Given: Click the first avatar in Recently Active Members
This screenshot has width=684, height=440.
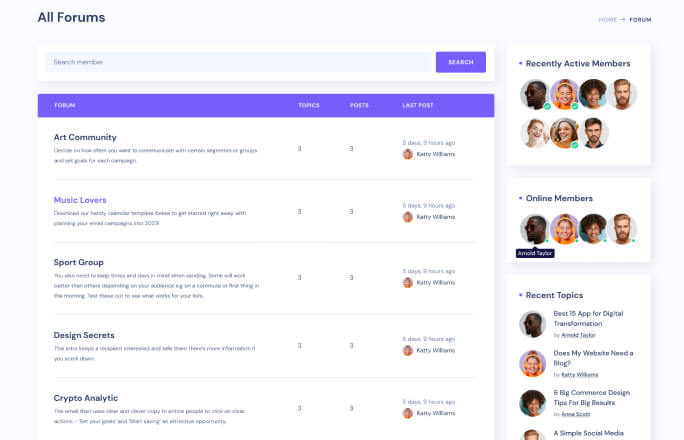Looking at the screenshot, I should pyautogui.click(x=535, y=95).
